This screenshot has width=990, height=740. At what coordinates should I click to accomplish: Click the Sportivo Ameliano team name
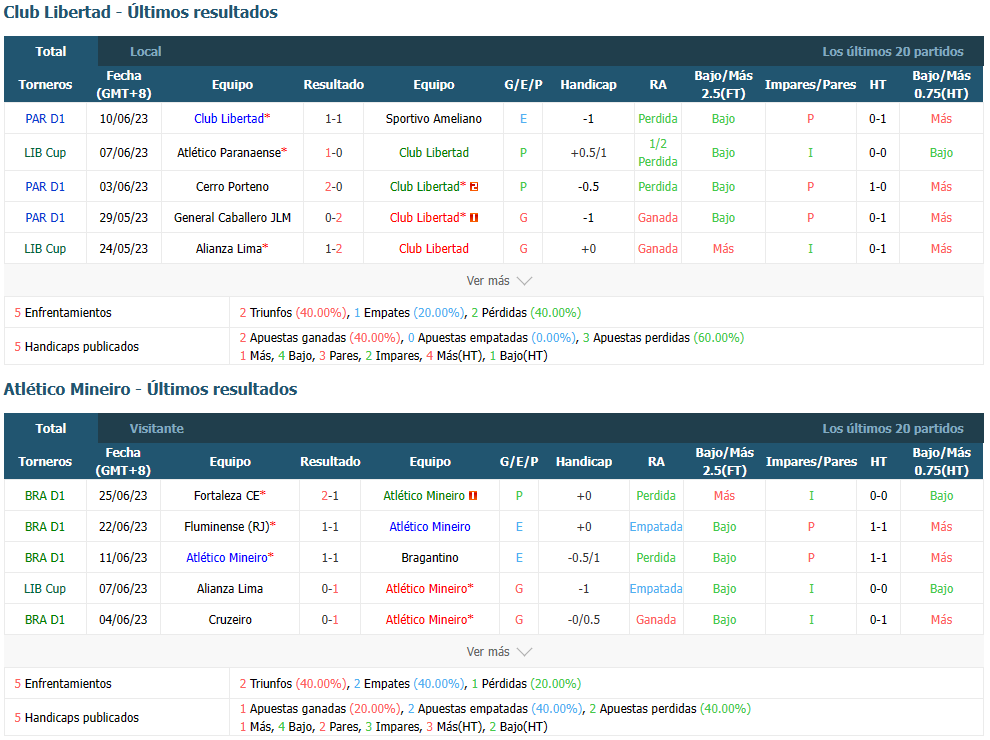(x=434, y=119)
